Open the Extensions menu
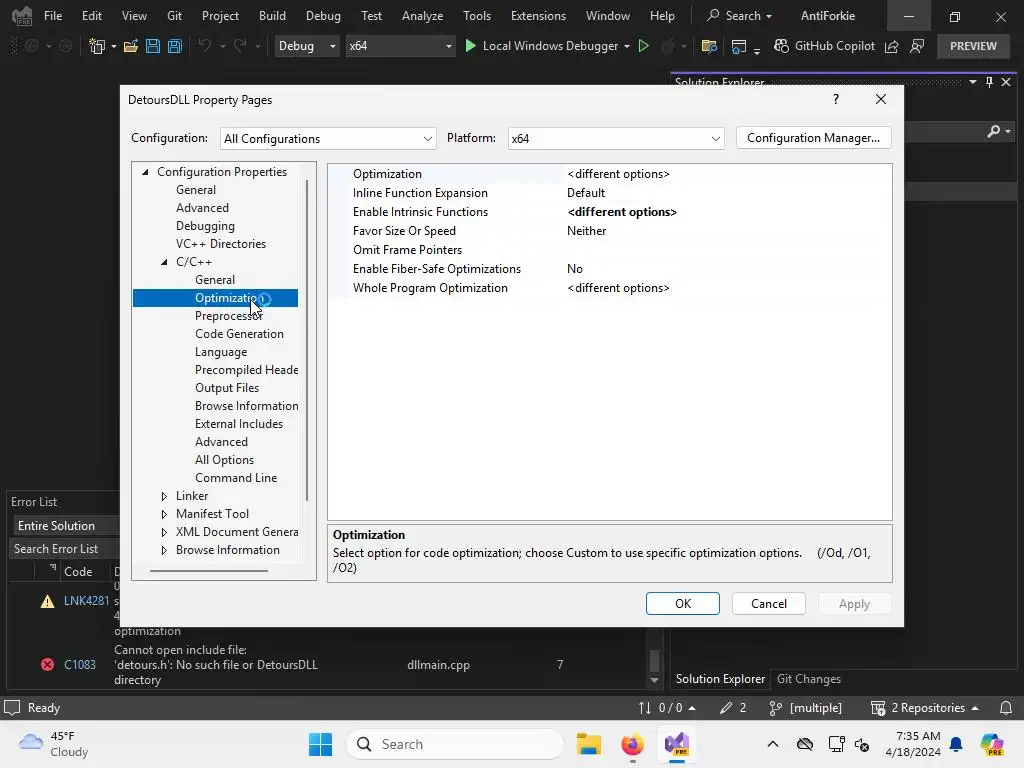Image resolution: width=1024 pixels, height=768 pixels. [538, 16]
